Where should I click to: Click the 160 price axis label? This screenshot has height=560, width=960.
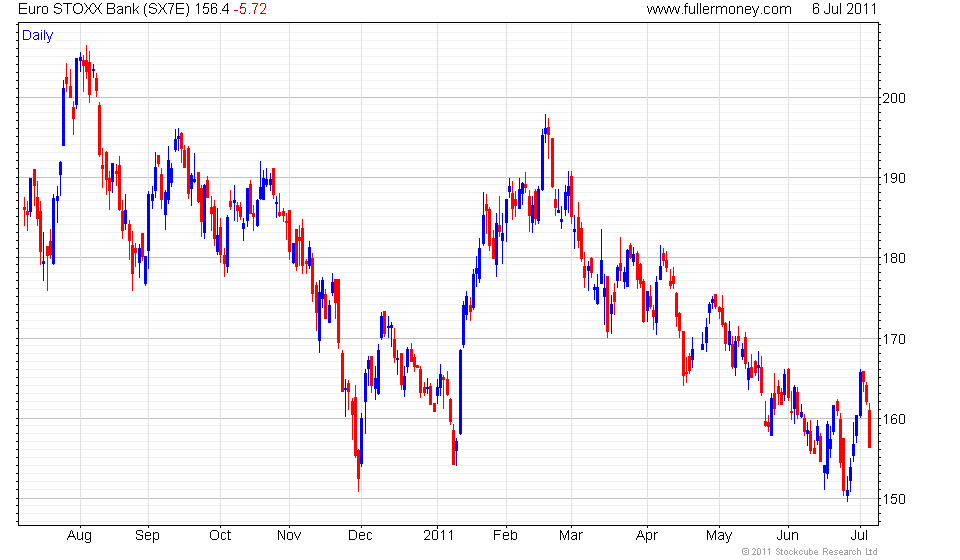pos(893,419)
